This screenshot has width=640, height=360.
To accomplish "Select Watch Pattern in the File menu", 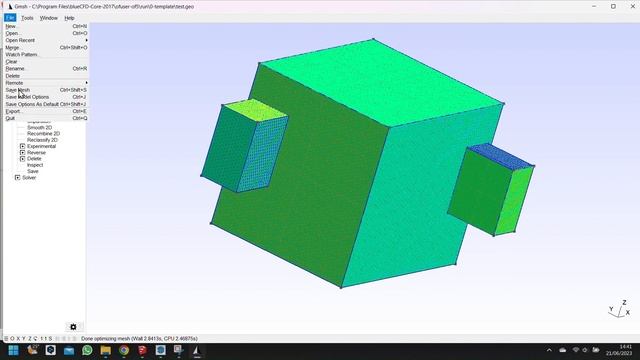I will click(46, 54).
